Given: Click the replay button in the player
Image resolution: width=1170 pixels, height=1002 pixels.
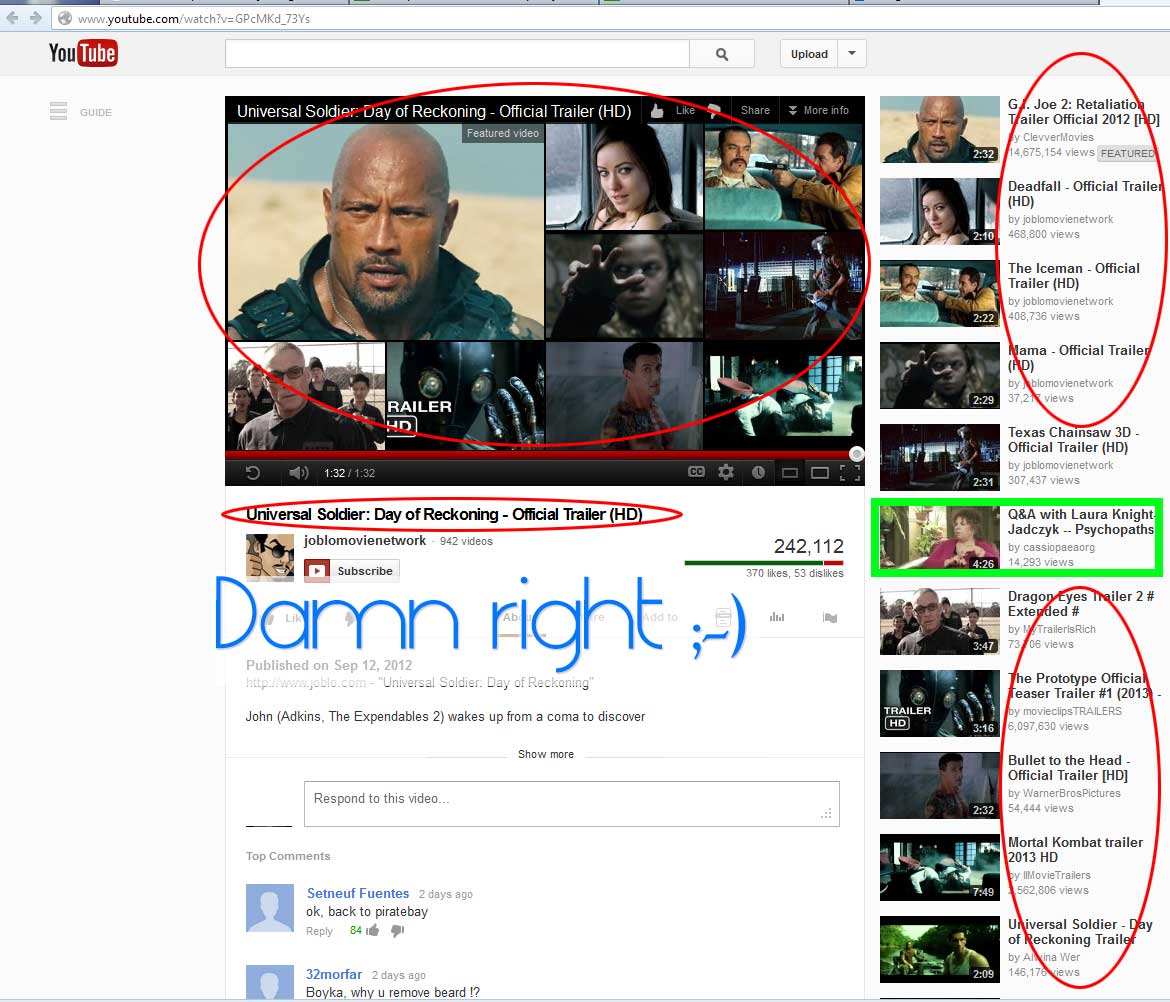Looking at the screenshot, I should 252,473.
